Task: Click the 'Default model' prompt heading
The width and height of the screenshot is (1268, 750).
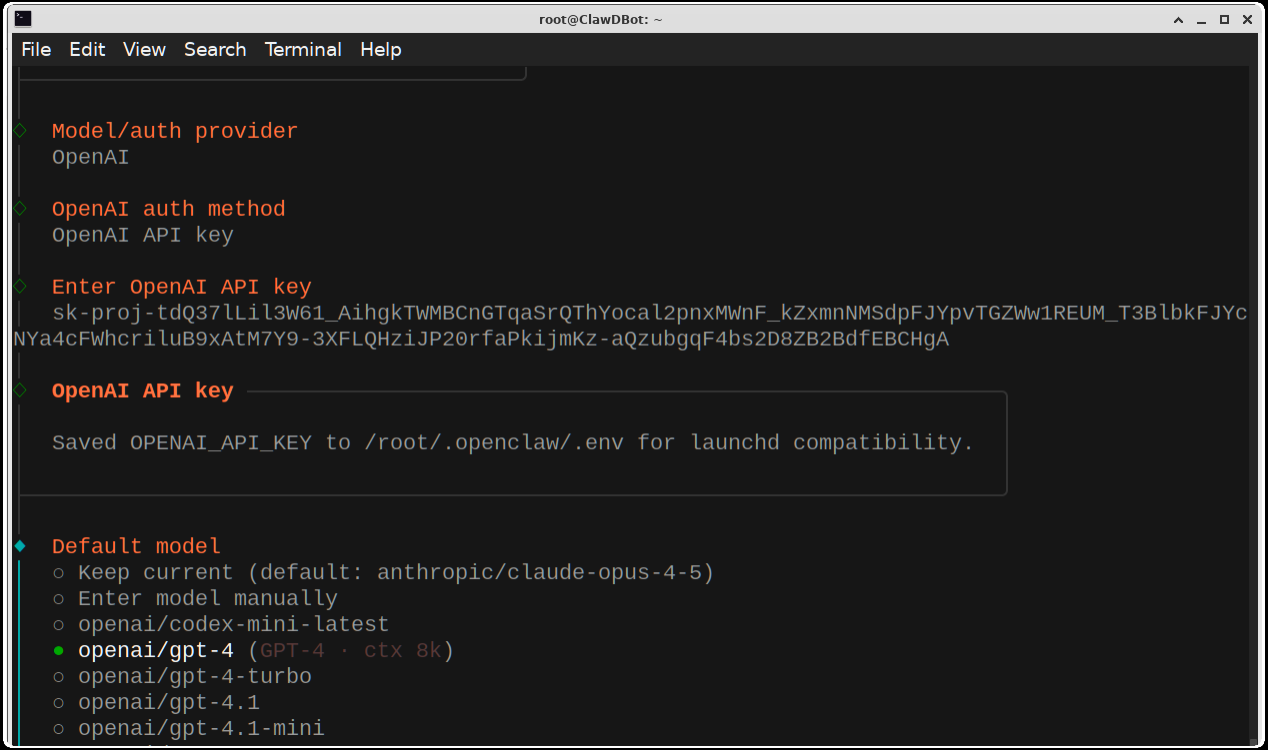Action: click(x=136, y=547)
